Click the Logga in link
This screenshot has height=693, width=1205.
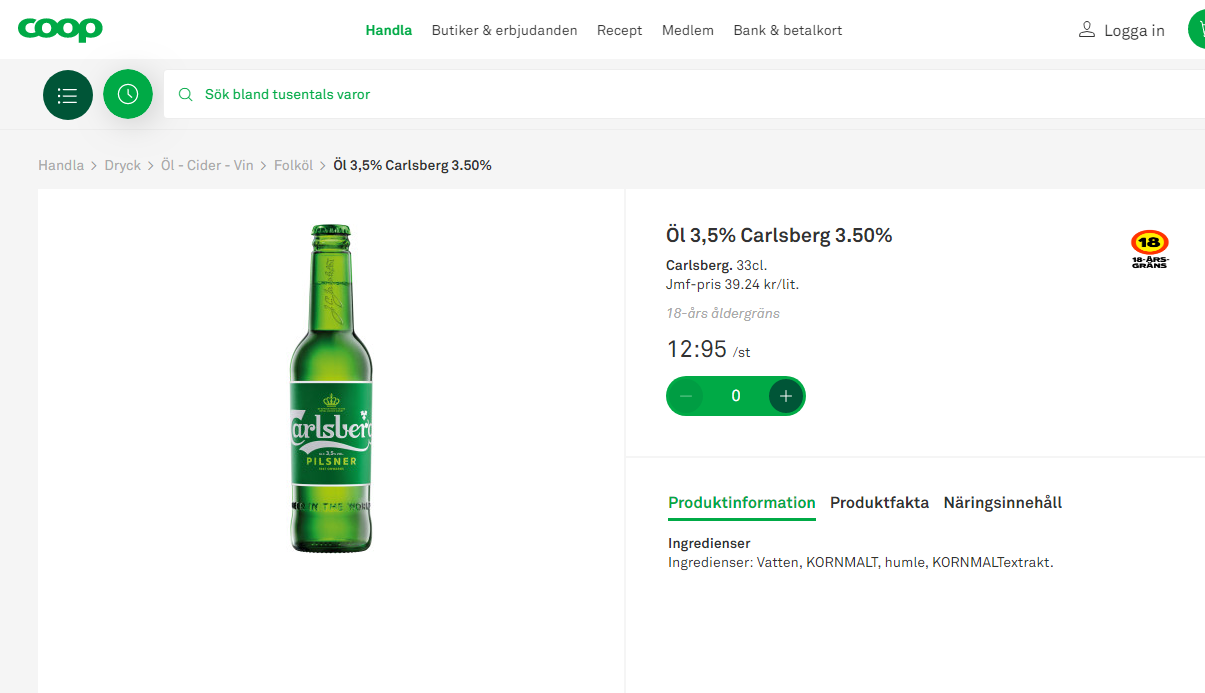coord(1134,31)
